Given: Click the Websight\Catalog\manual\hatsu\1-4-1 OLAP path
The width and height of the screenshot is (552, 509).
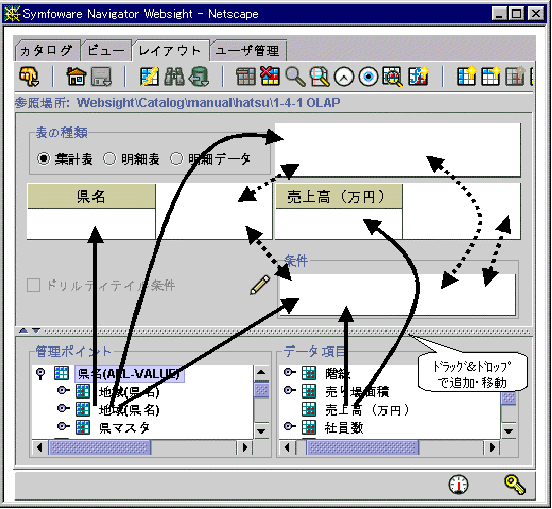Looking at the screenshot, I should pyautogui.click(x=209, y=102).
